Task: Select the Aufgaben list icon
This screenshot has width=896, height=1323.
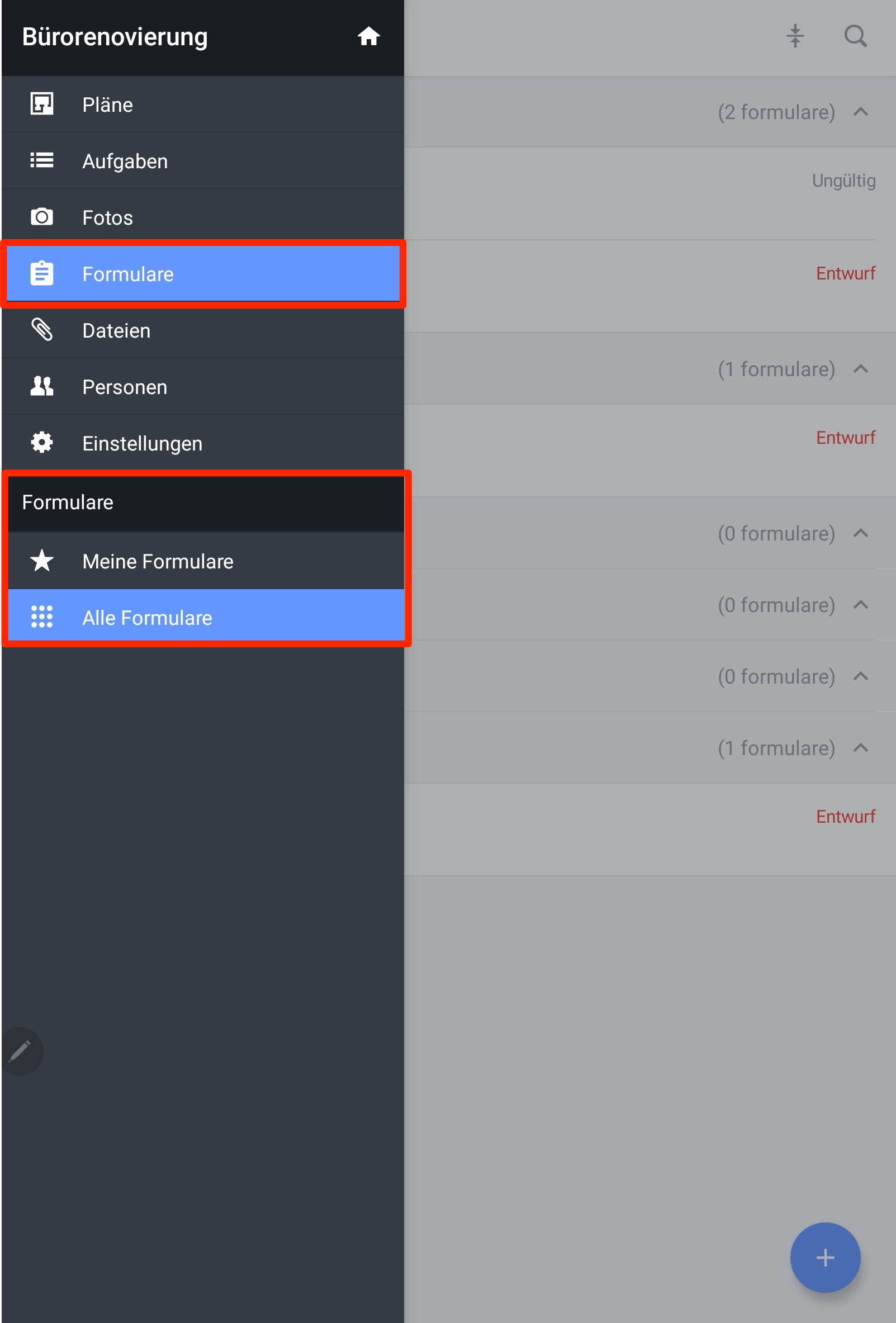Action: pyautogui.click(x=41, y=160)
